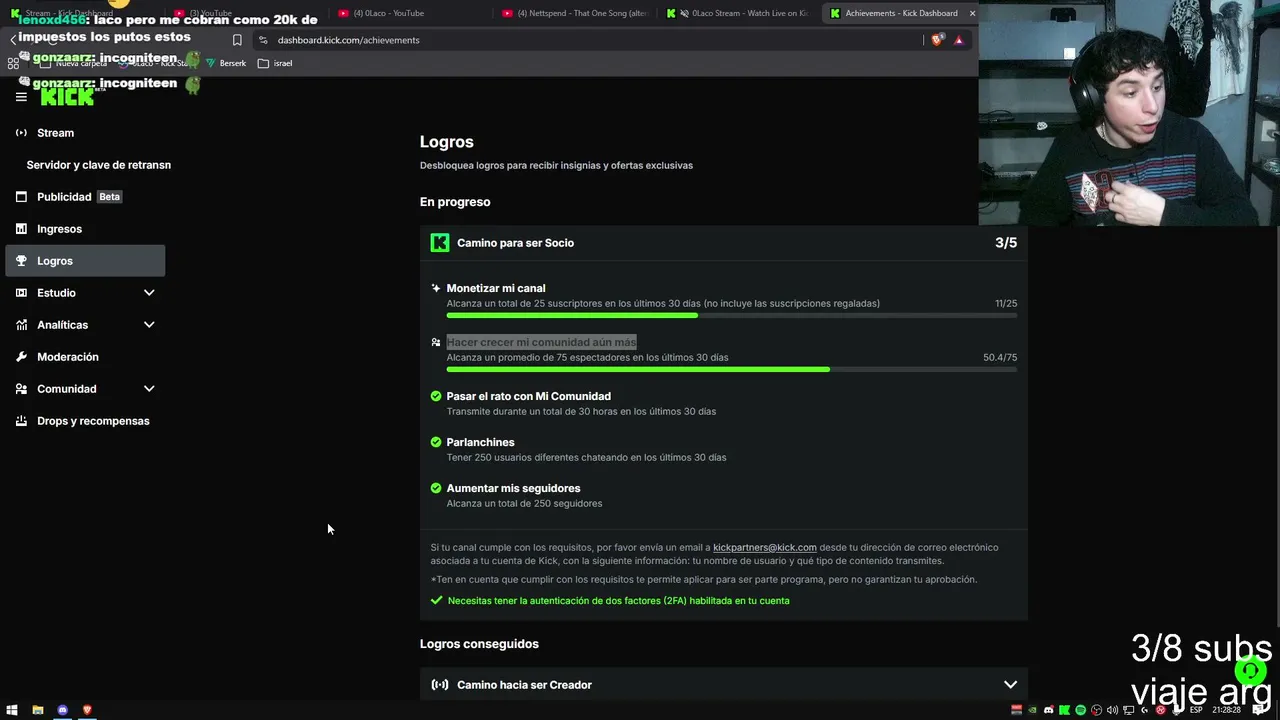Click the green check beside Parlanchines
The image size is (1280, 720).
tap(436, 442)
